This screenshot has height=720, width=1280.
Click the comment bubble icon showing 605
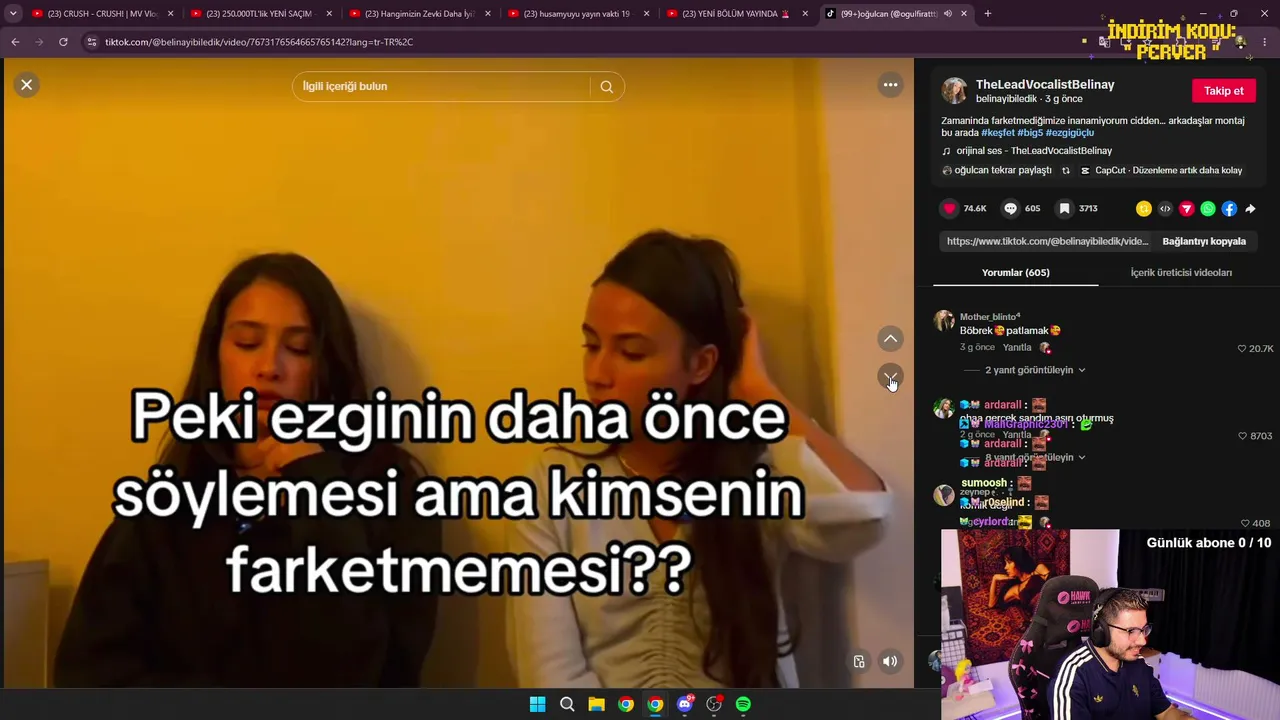[x=1010, y=208]
